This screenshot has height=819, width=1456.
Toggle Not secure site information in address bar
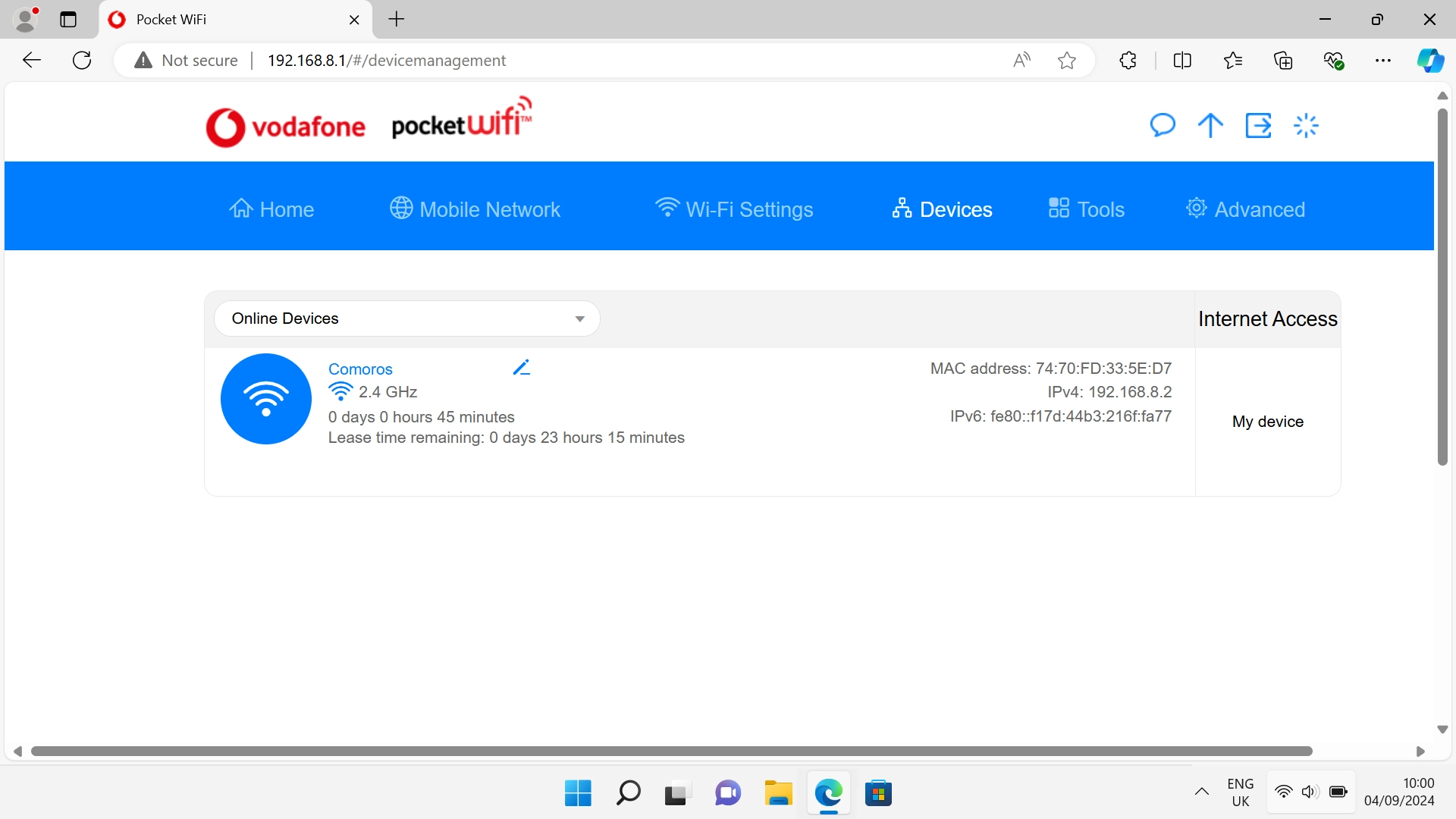point(184,60)
